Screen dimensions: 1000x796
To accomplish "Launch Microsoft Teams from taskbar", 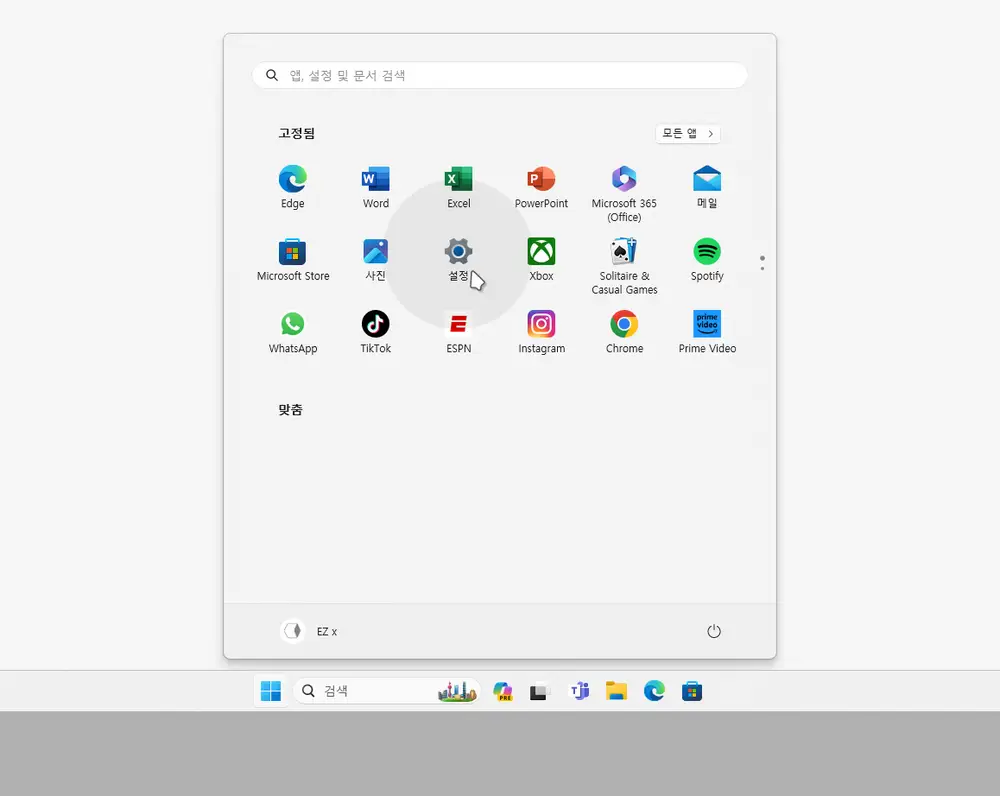I will click(x=579, y=691).
